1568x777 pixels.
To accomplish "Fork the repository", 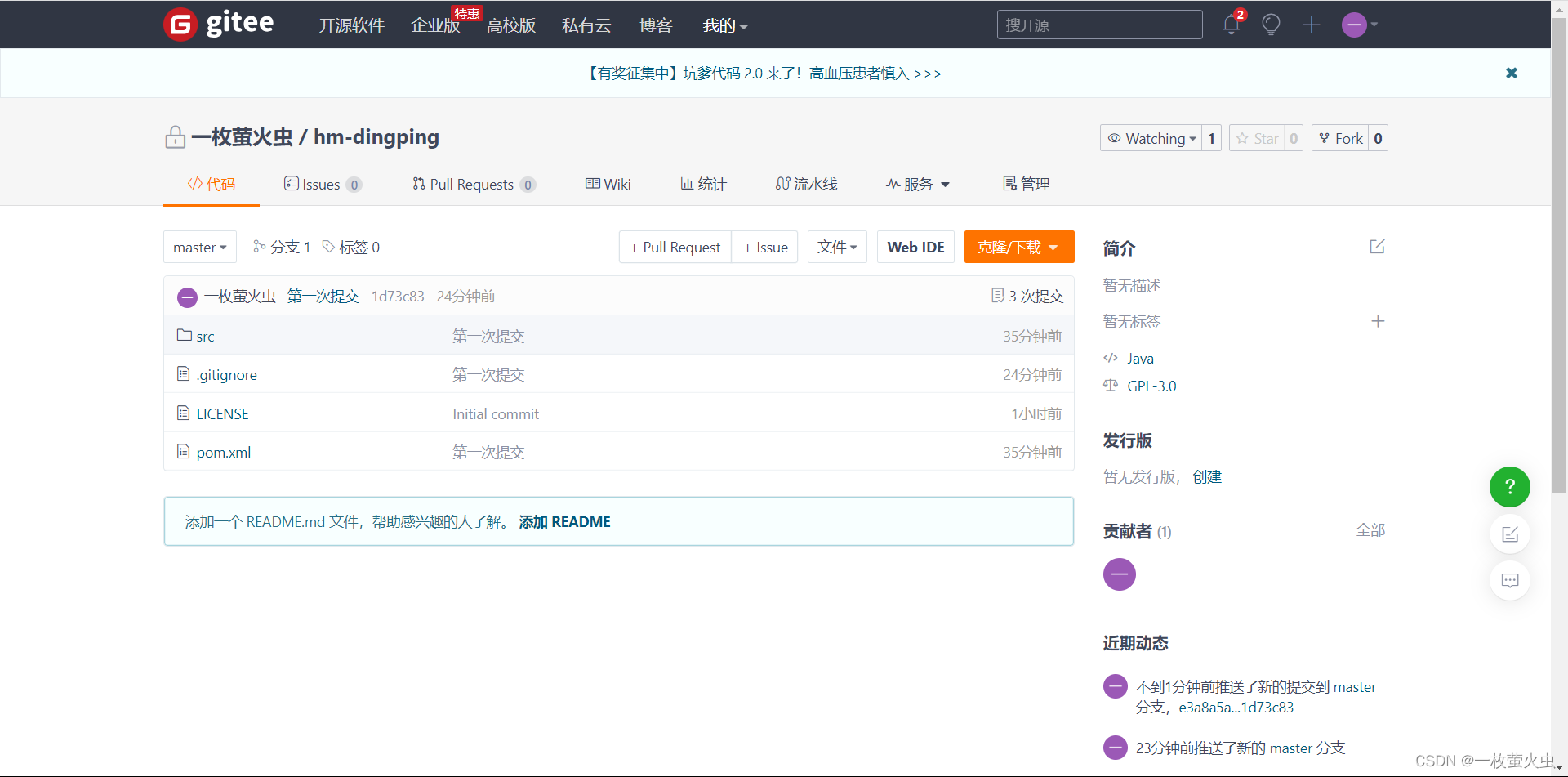I will click(1340, 138).
